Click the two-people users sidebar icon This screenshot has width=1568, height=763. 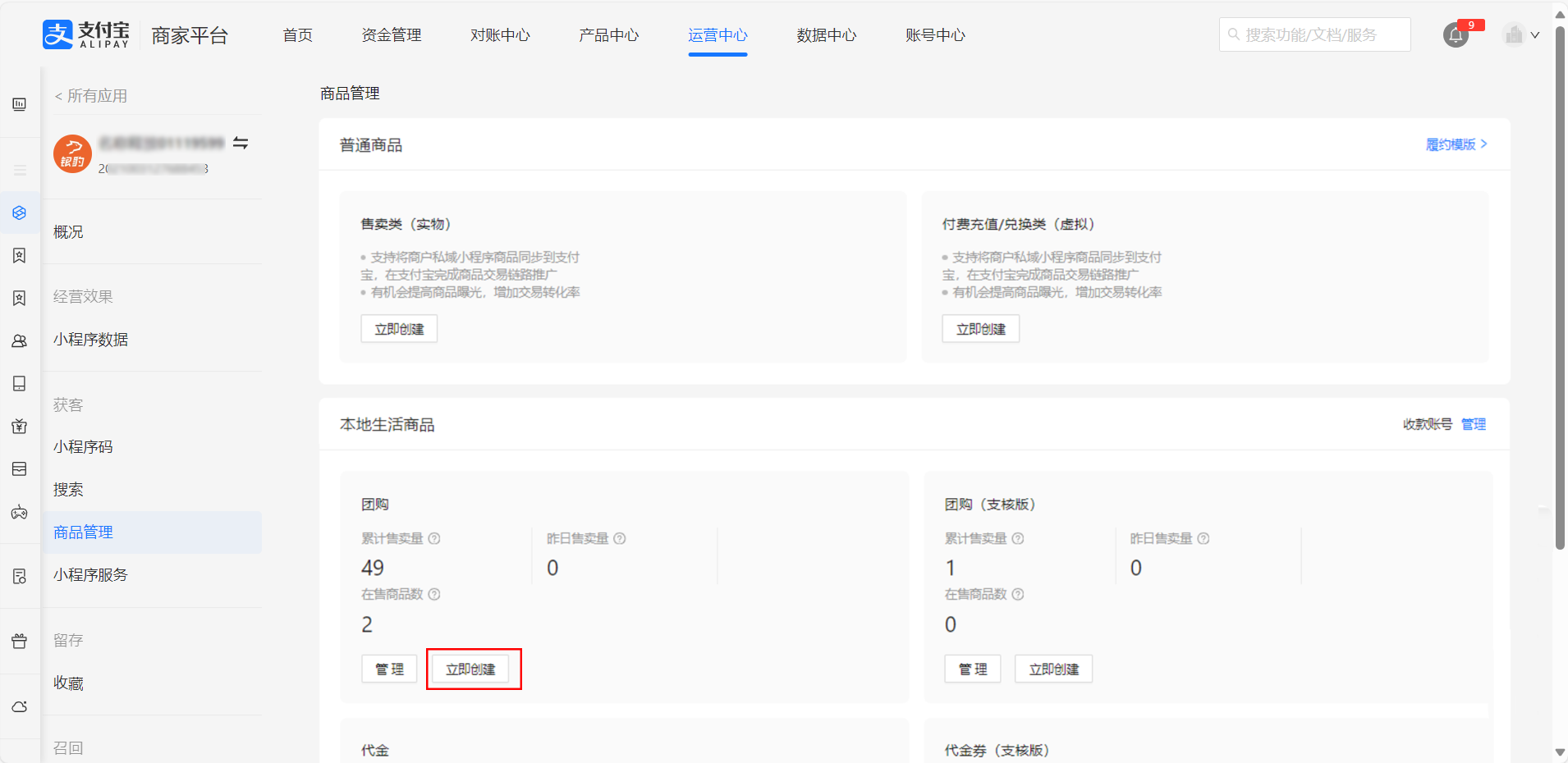[x=20, y=341]
